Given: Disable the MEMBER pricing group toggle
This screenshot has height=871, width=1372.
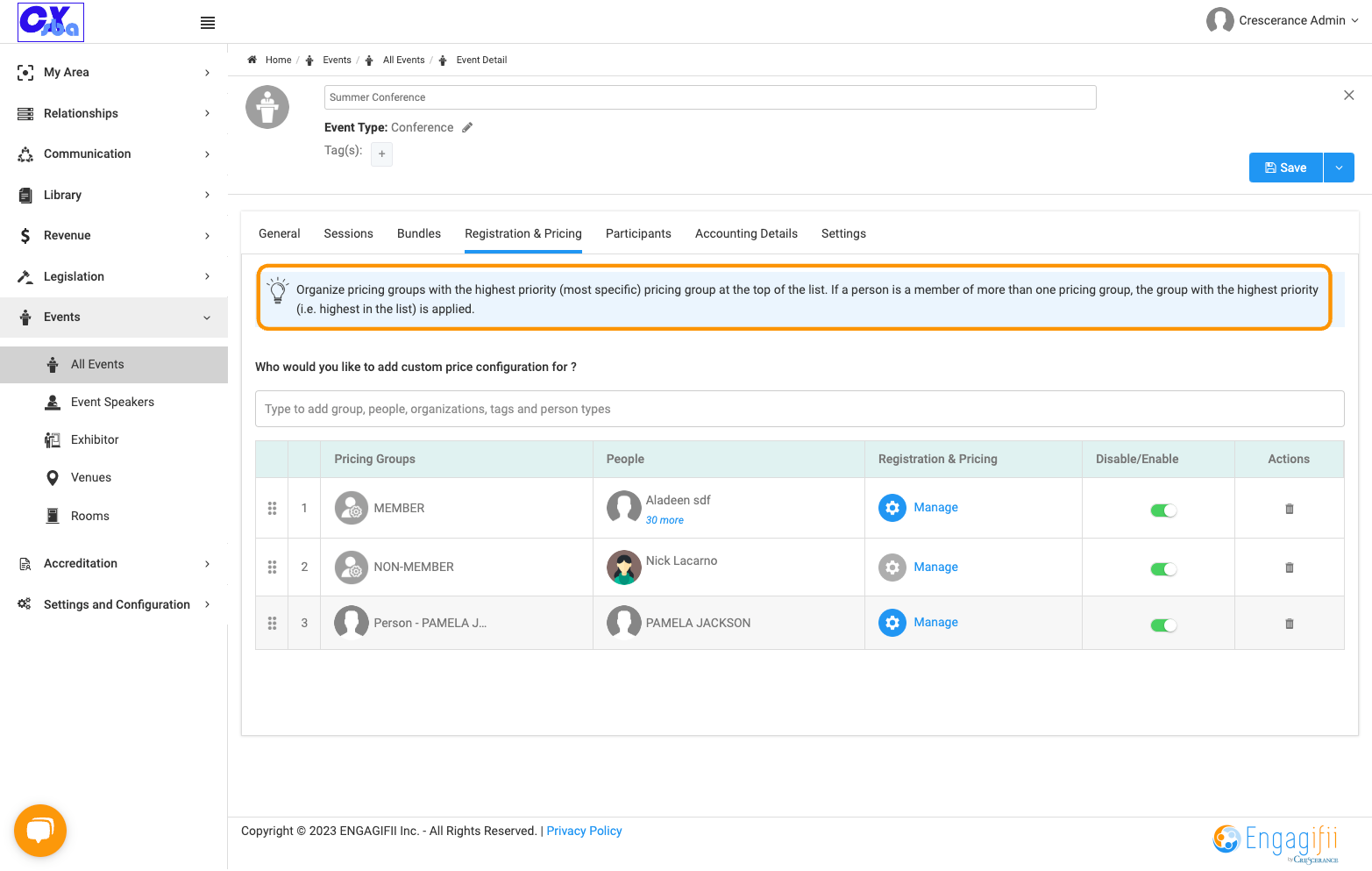Looking at the screenshot, I should tap(1163, 510).
